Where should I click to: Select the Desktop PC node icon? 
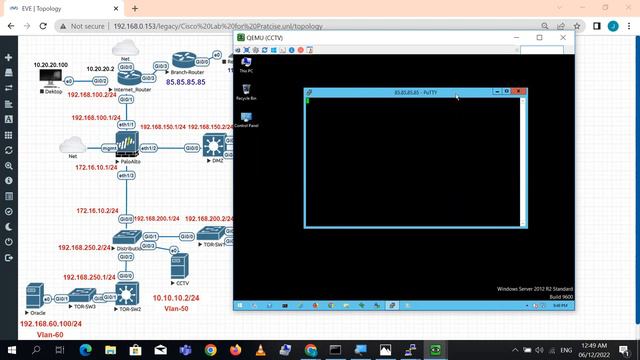click(51, 78)
